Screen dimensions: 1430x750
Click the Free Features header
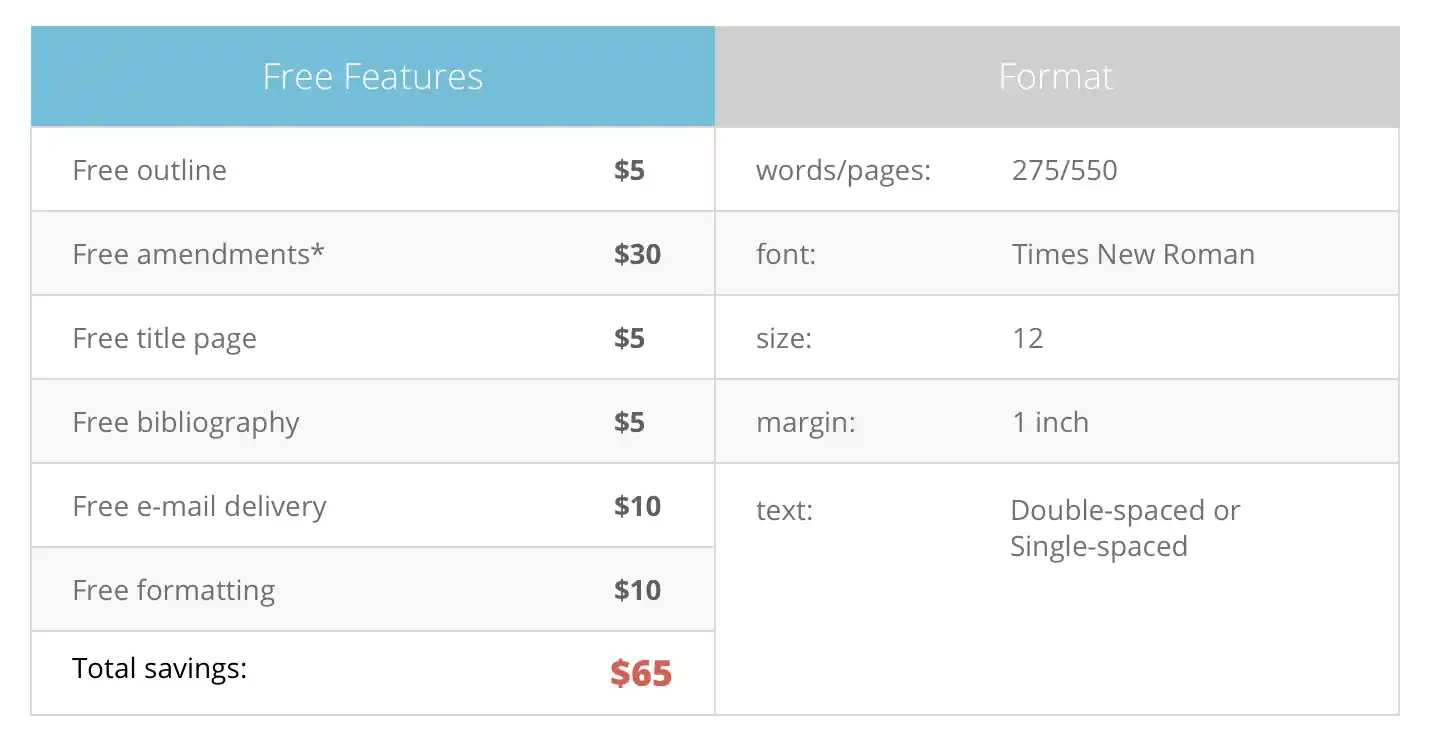coord(372,77)
